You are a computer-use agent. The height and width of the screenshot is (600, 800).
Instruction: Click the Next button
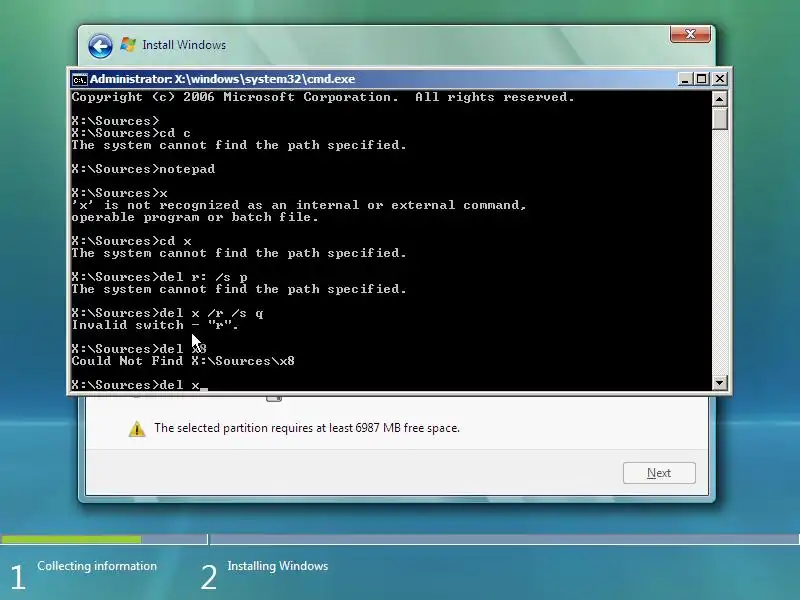[x=659, y=473]
